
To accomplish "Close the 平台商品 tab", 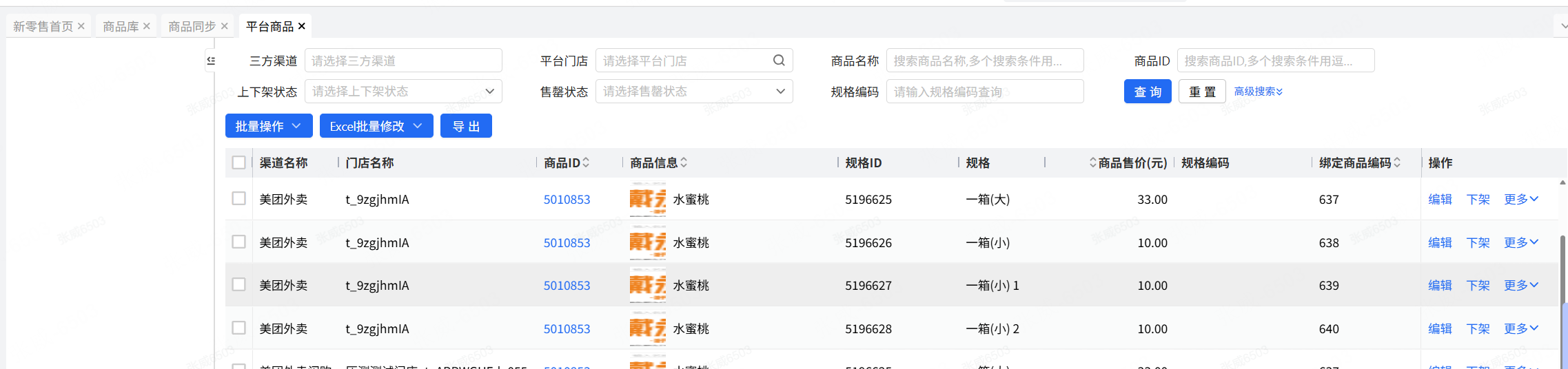I will tap(302, 26).
